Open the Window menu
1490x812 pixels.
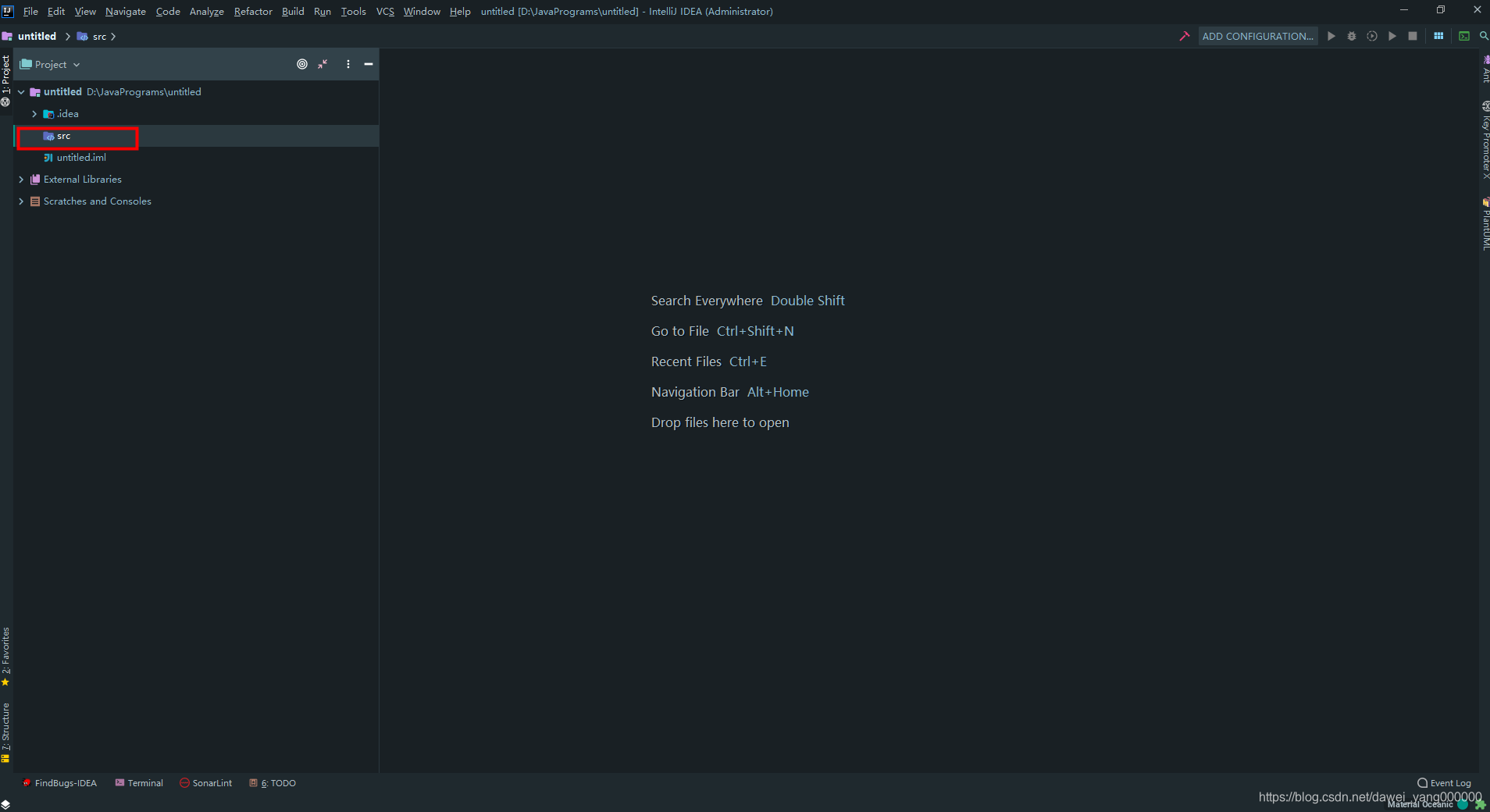[x=422, y=11]
